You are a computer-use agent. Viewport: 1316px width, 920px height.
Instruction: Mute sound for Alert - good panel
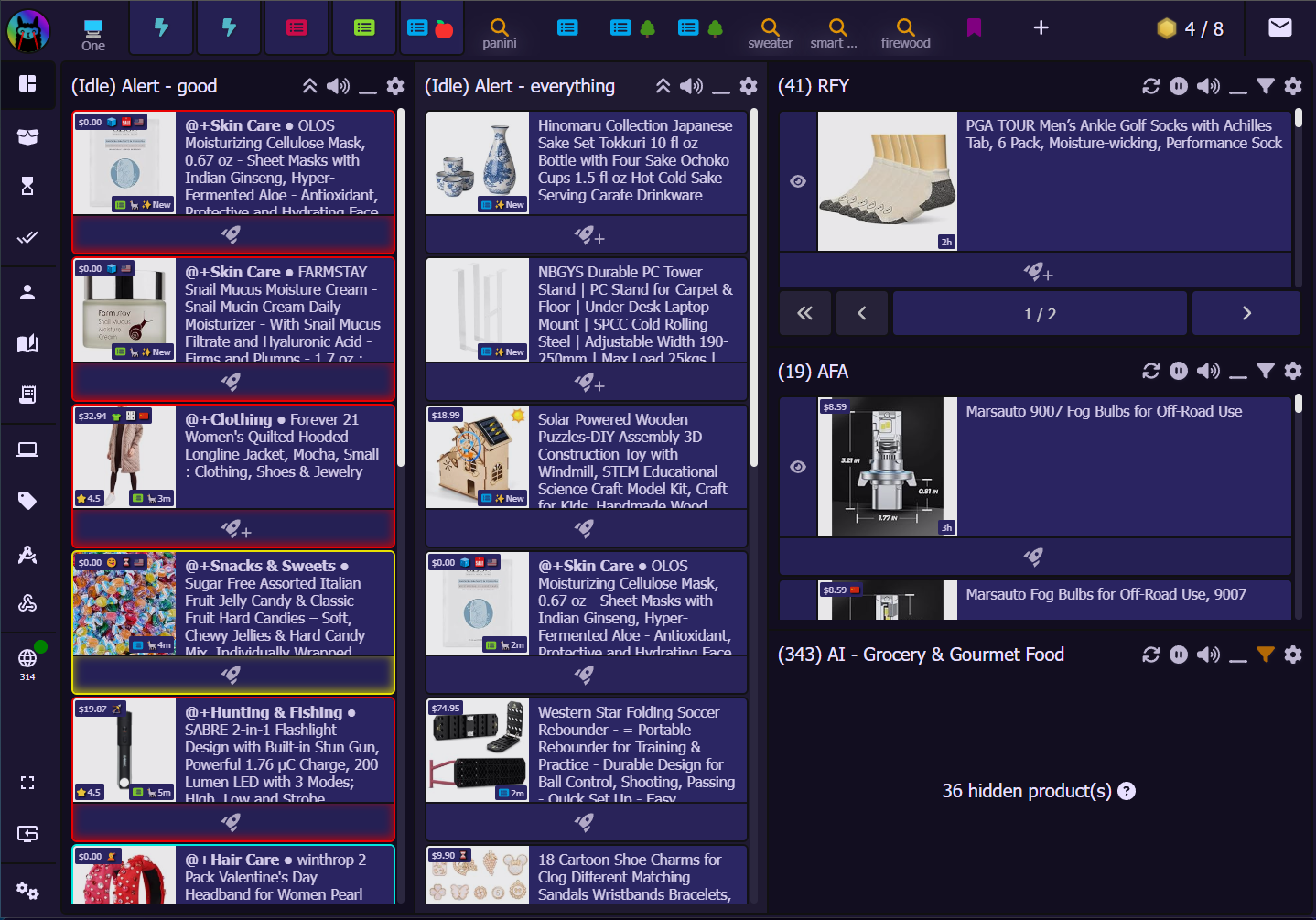pyautogui.click(x=338, y=86)
